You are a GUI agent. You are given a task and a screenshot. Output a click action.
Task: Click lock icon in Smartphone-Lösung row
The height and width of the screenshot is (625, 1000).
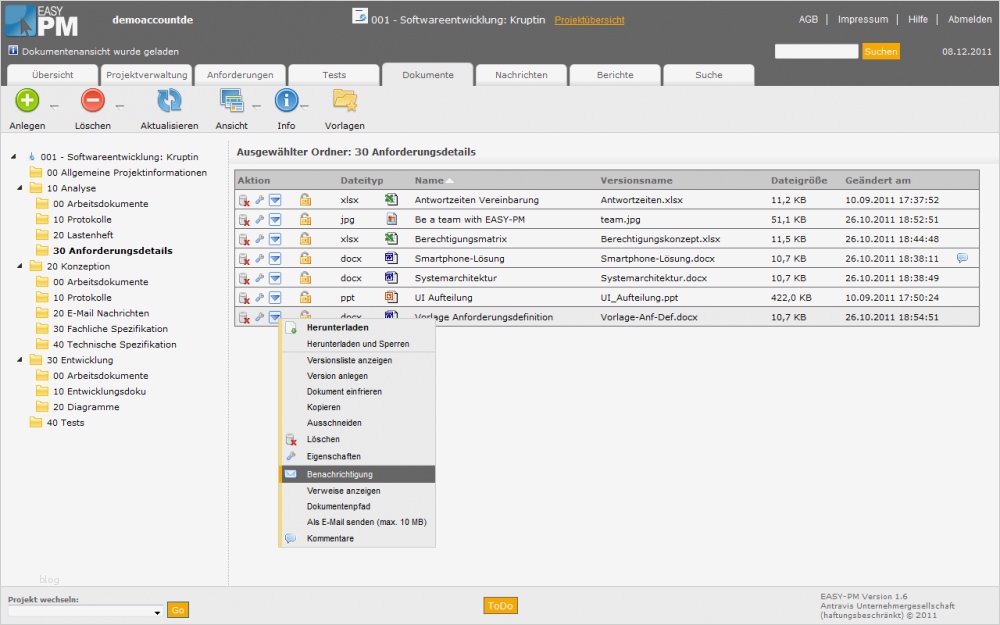[x=305, y=258]
